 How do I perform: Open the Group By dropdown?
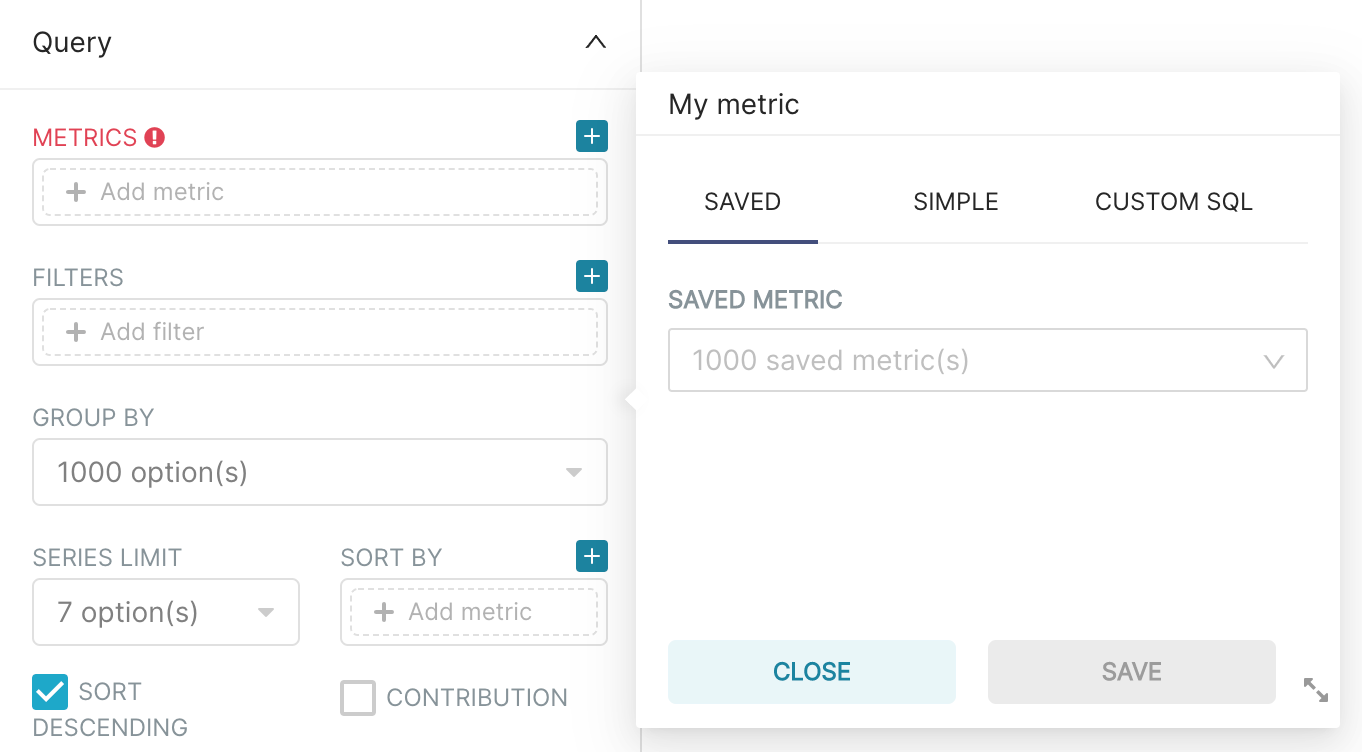pos(320,472)
